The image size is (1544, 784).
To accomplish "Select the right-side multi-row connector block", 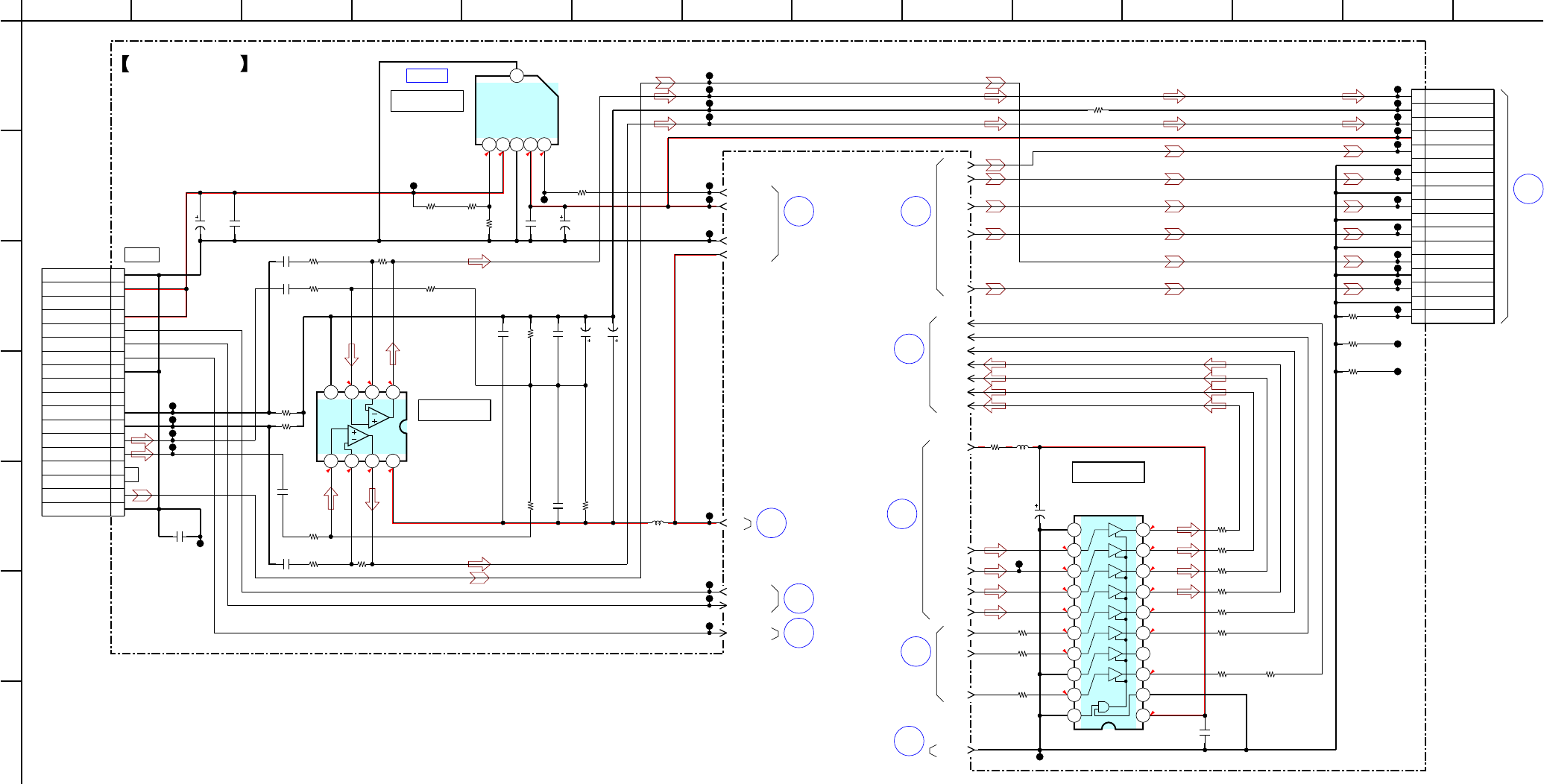I will pyautogui.click(x=1452, y=206).
